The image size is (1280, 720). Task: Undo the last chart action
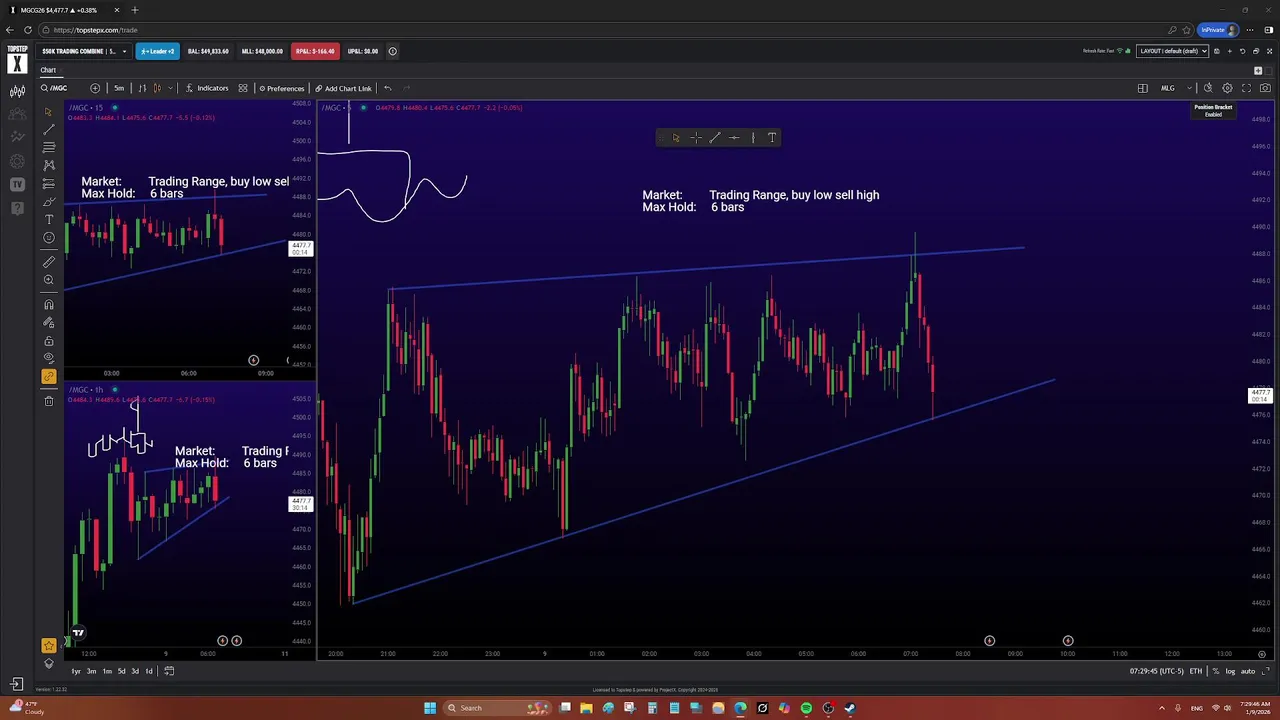[x=387, y=88]
